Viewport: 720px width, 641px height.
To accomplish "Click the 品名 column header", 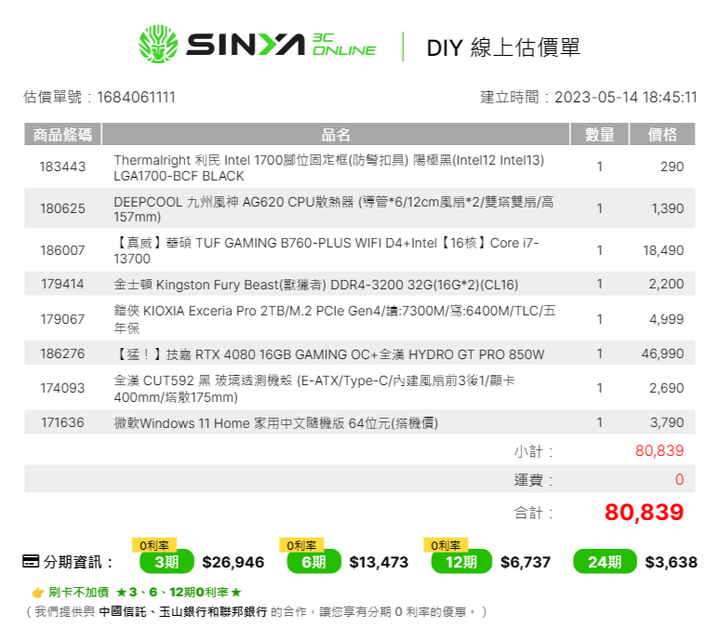I will click(336, 135).
